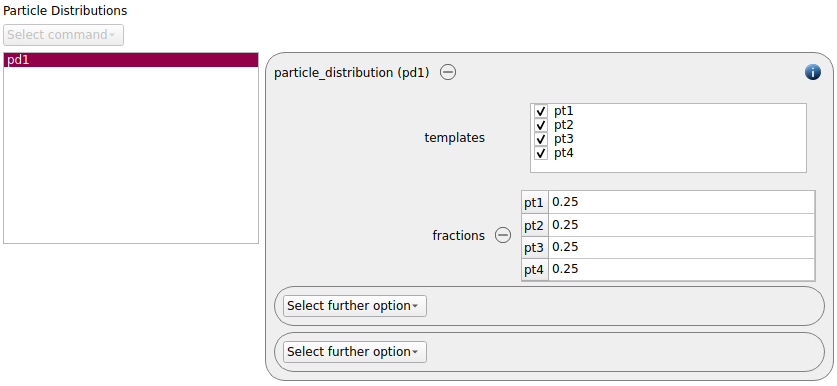Click the Particle Distributions heading
Screen dimensions: 837x386
point(65,10)
